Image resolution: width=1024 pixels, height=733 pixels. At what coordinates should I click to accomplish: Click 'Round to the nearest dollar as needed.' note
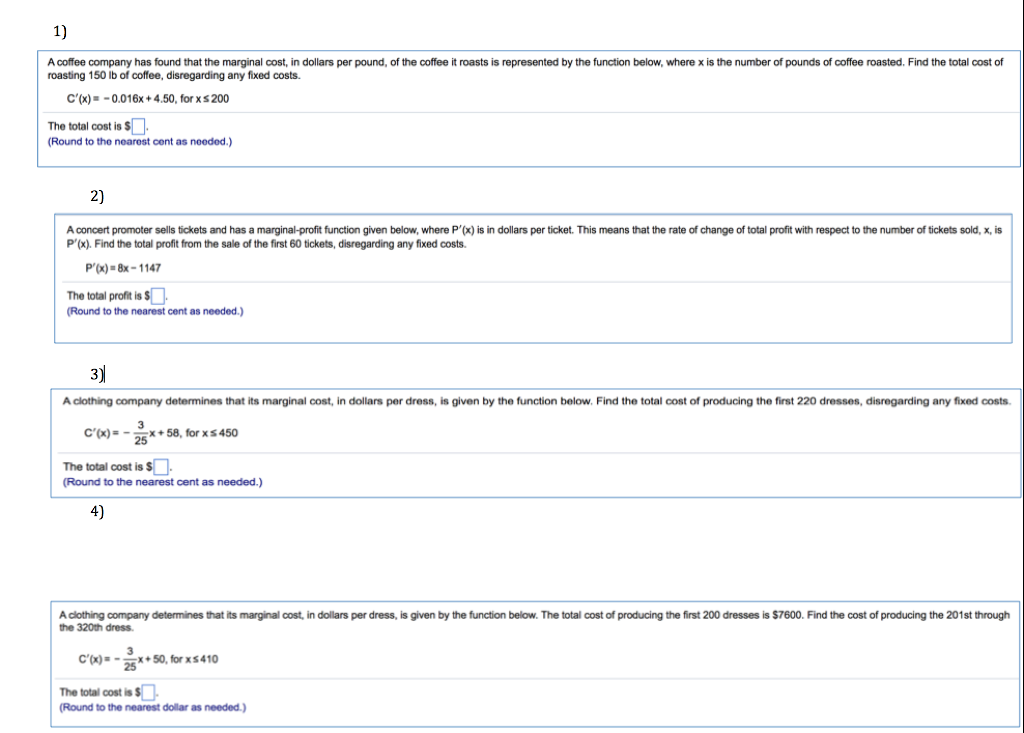[x=153, y=707]
